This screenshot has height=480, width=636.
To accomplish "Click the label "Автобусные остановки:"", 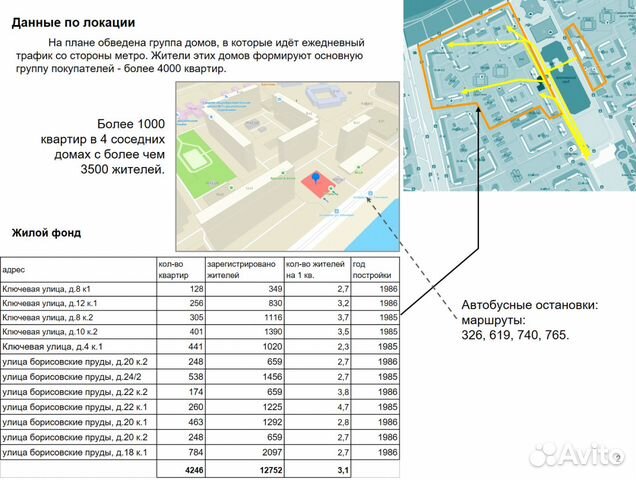I will [530, 305].
